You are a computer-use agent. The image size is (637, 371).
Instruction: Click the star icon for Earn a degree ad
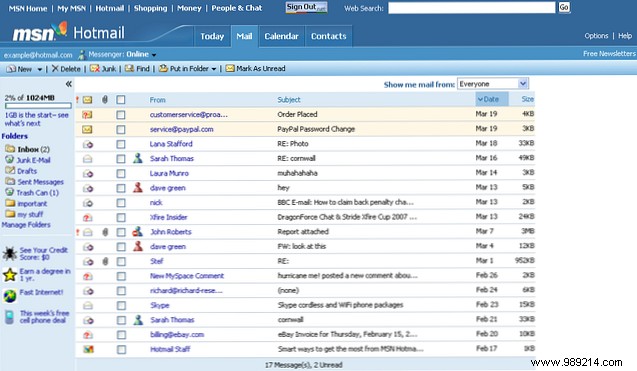10,275
